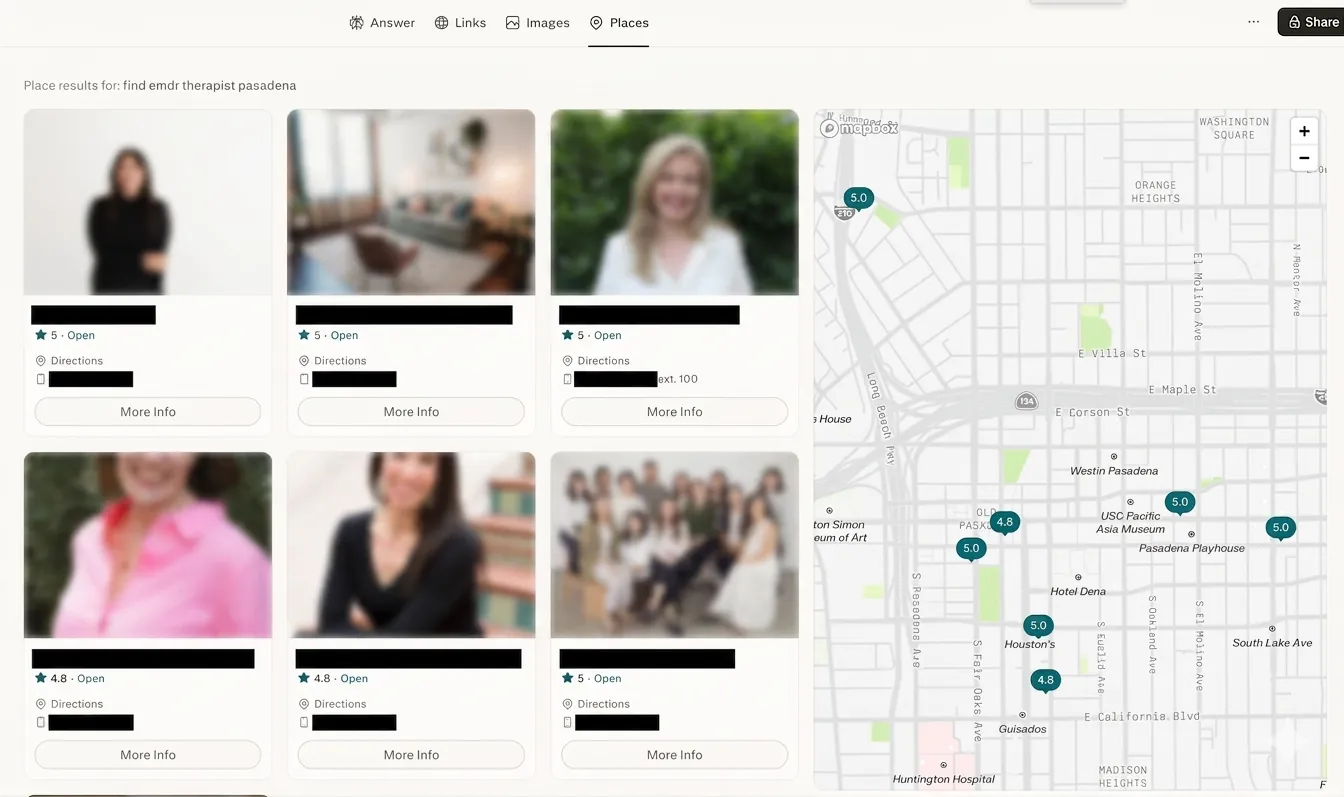Image resolution: width=1344 pixels, height=797 pixels.
Task: More Info under group photo listing
Action: (674, 754)
